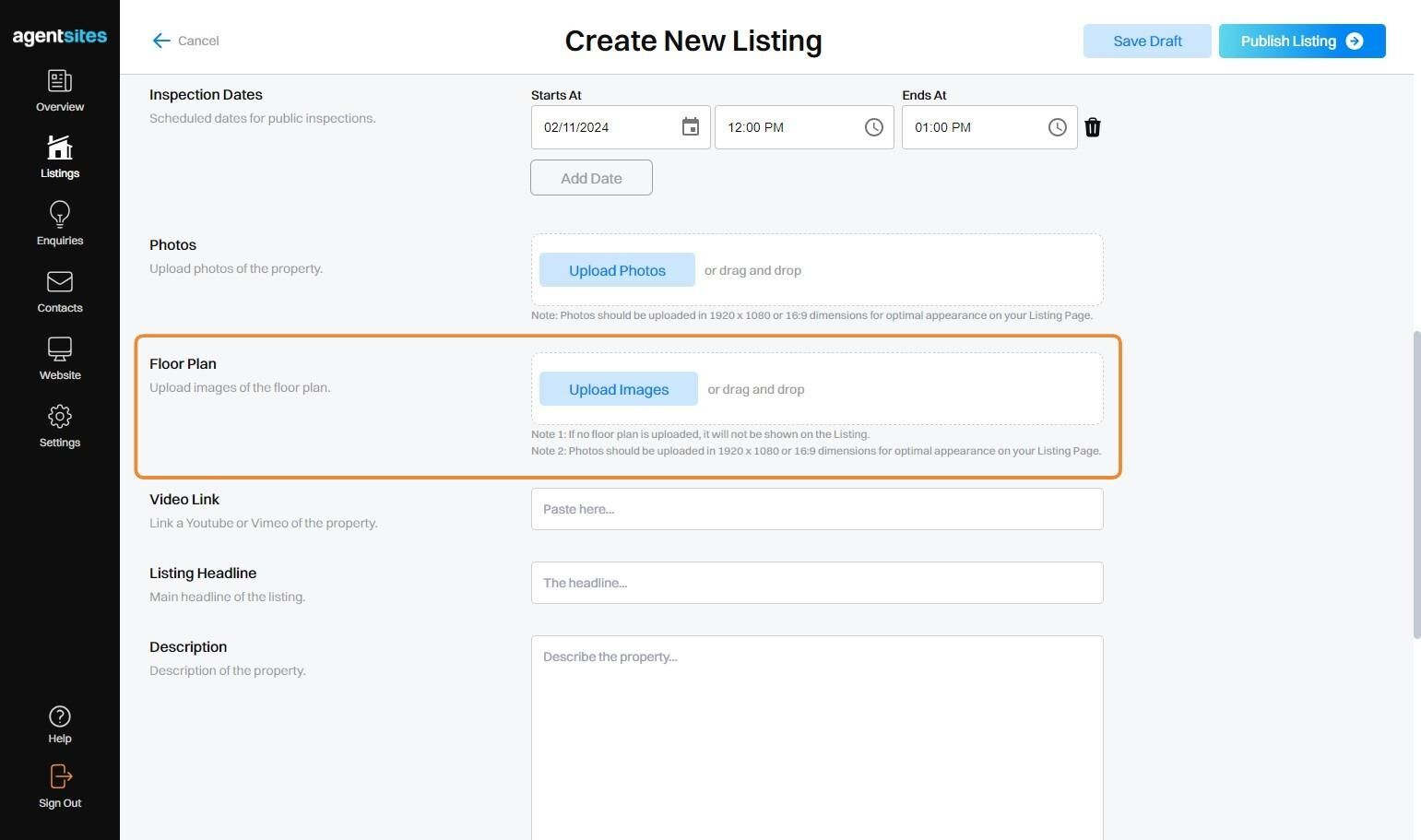Open Contacts envelope icon
1421x840 pixels.
[60, 281]
